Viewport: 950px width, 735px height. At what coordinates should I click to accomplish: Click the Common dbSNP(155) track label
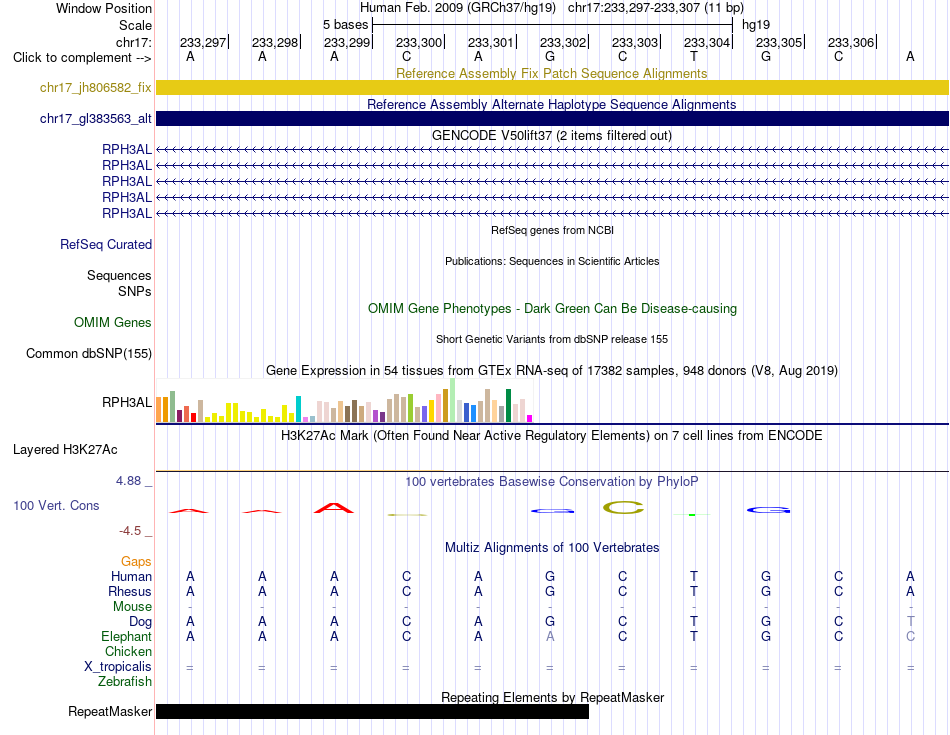[88, 353]
